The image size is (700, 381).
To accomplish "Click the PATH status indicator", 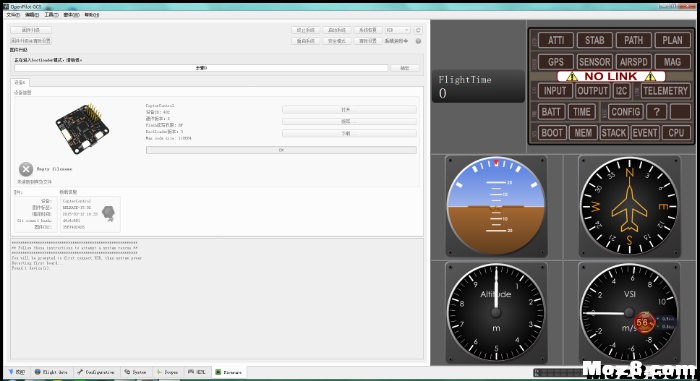I will point(633,40).
